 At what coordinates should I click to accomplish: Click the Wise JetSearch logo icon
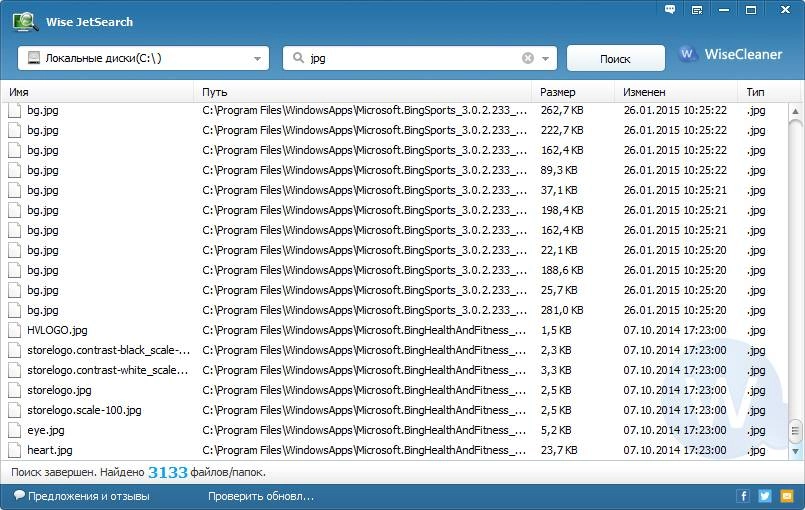25,22
